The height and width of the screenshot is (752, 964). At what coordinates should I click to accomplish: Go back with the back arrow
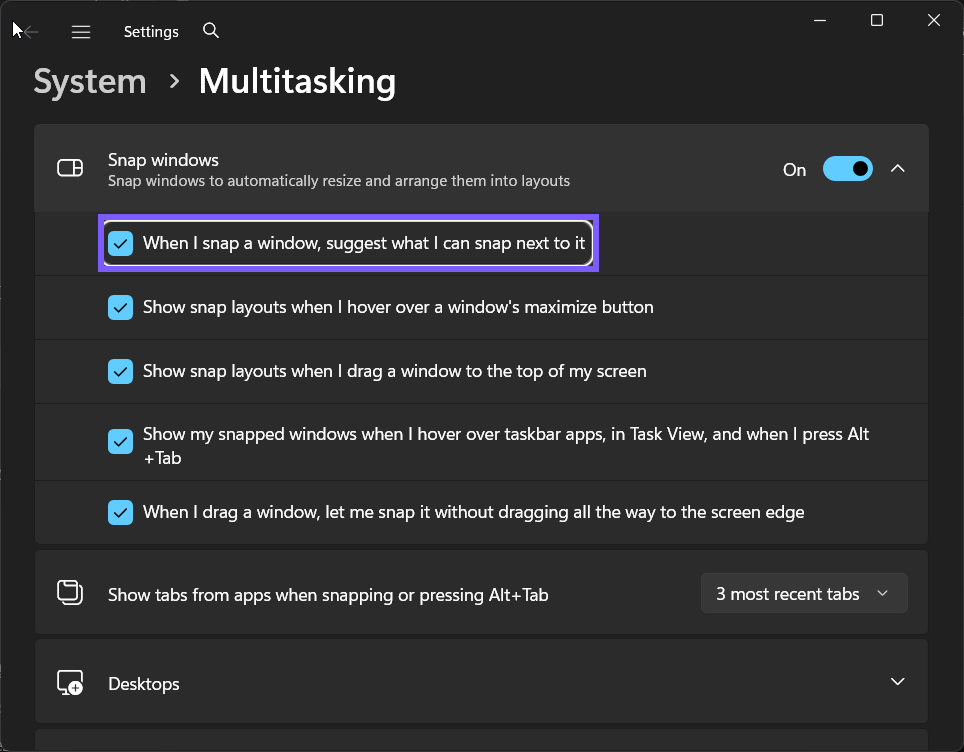29,31
